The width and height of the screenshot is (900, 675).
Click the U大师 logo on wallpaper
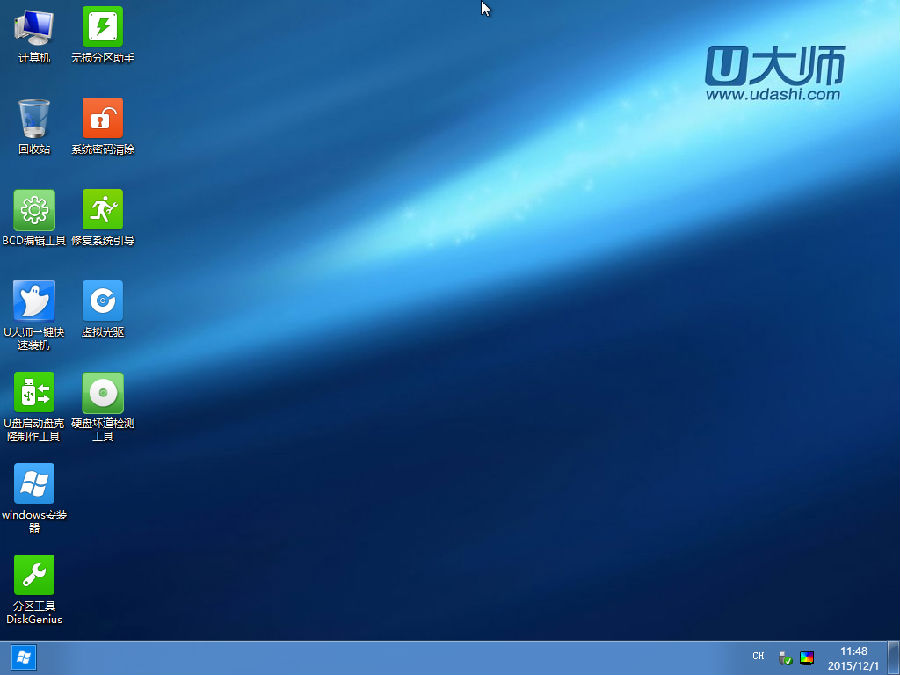774,65
